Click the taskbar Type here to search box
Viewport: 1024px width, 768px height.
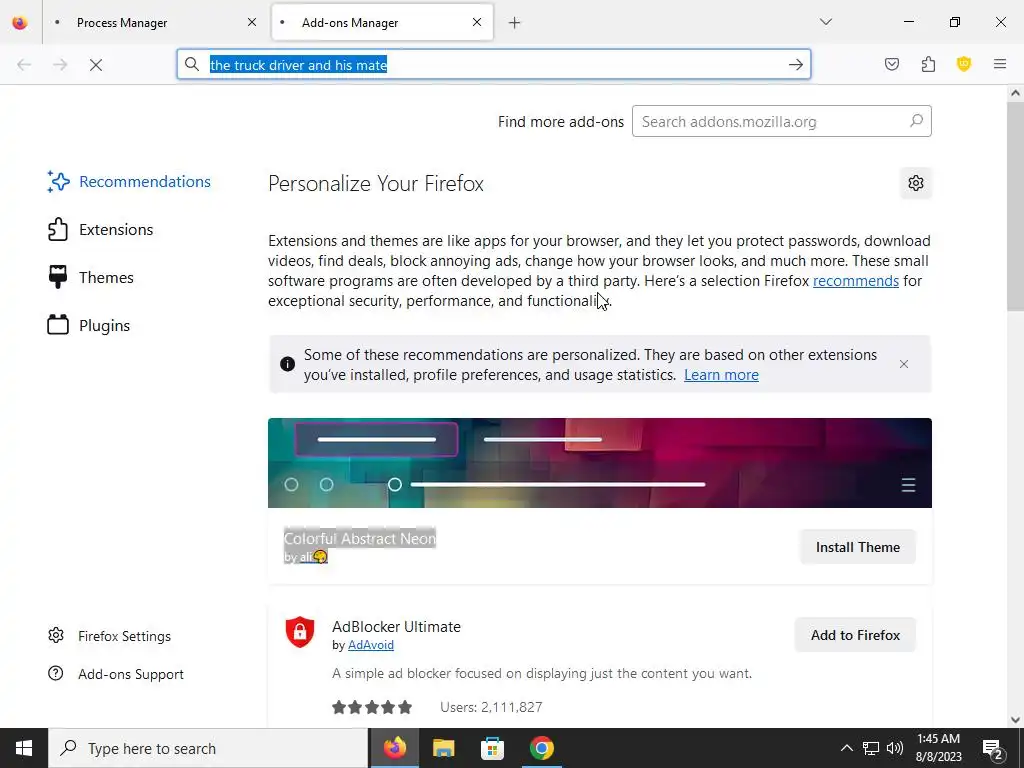[208, 748]
